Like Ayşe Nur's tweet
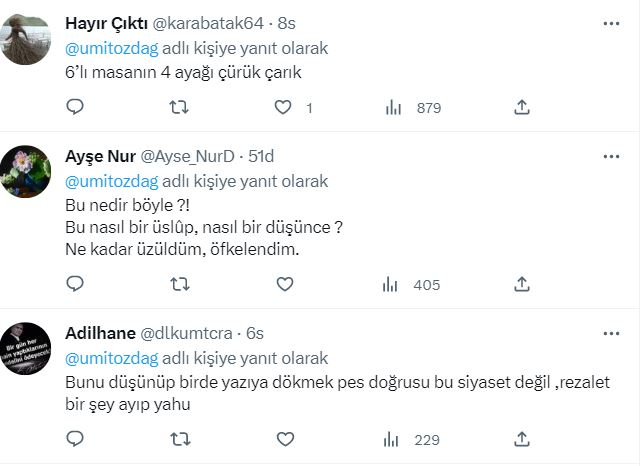The image size is (644, 466). pos(285,285)
